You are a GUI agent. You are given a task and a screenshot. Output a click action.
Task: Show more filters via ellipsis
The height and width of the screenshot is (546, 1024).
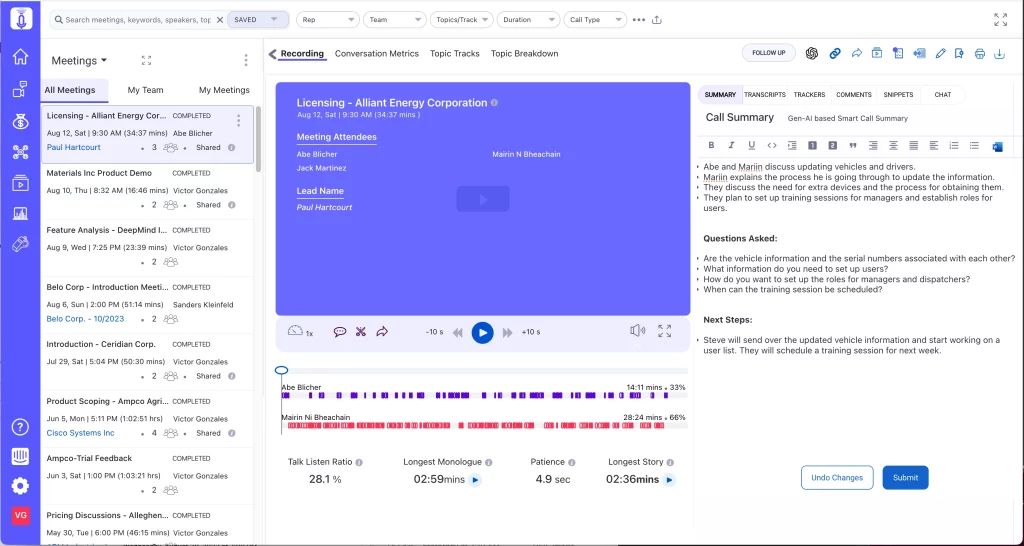[639, 20]
